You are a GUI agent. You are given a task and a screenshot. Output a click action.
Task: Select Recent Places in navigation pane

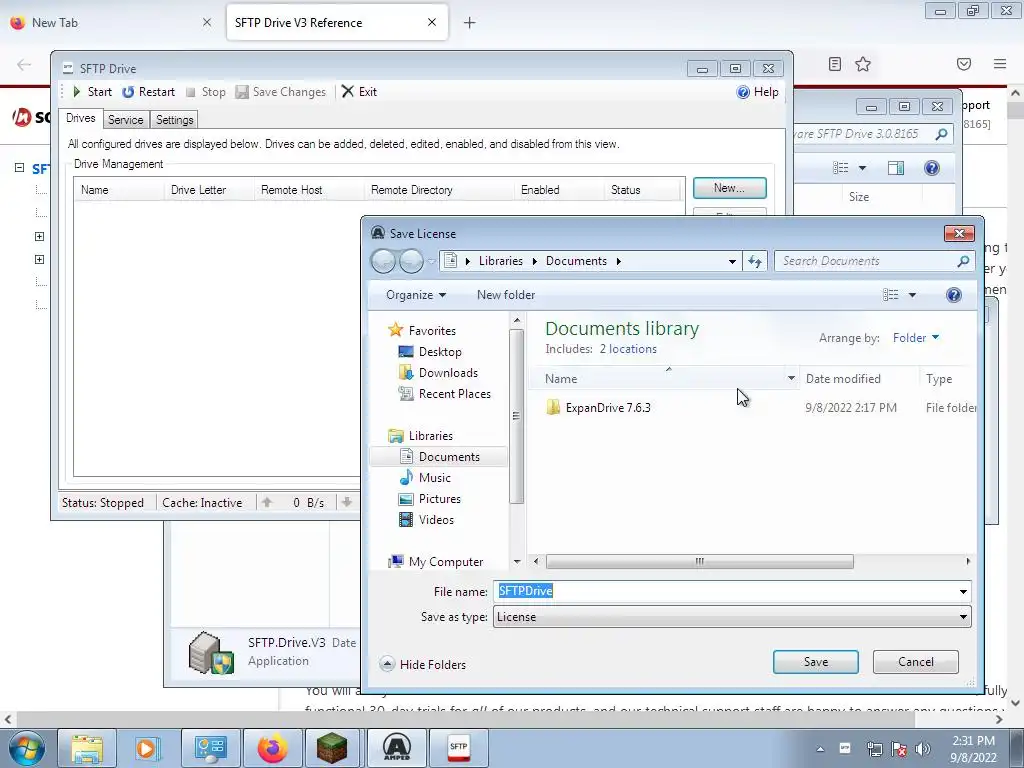pyautogui.click(x=445, y=394)
